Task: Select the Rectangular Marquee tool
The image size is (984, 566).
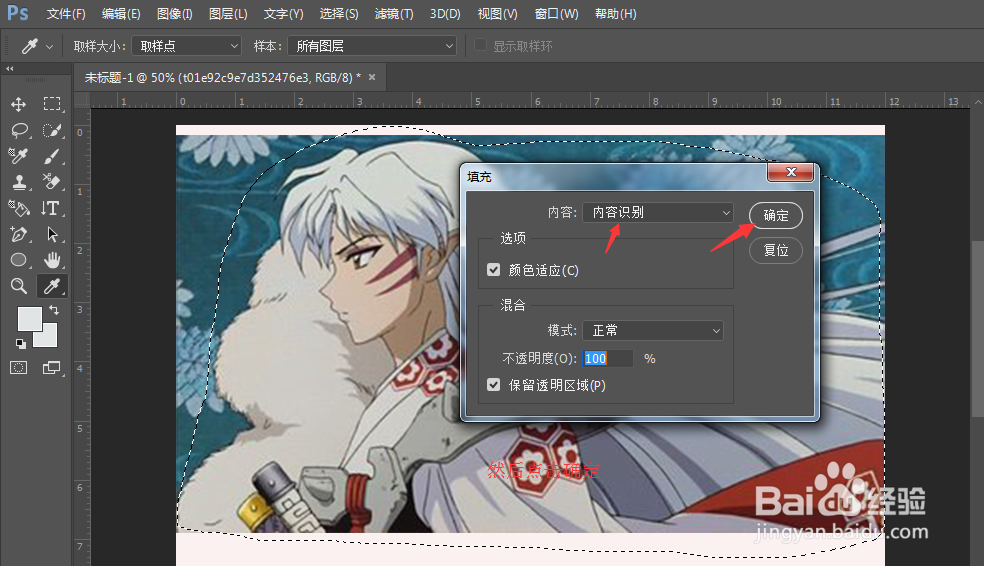Action: pyautogui.click(x=52, y=104)
